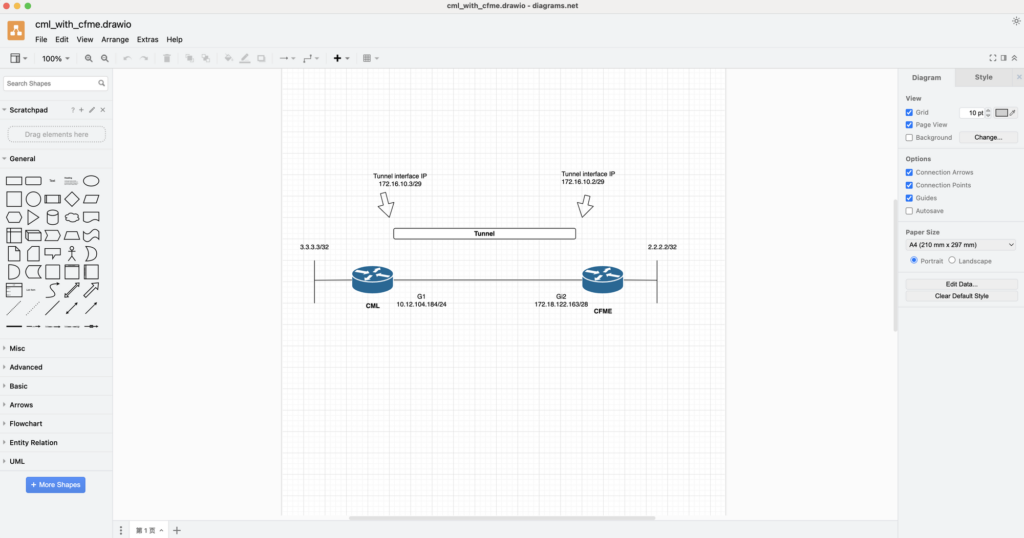Select the Landscape radio button

coord(952,261)
